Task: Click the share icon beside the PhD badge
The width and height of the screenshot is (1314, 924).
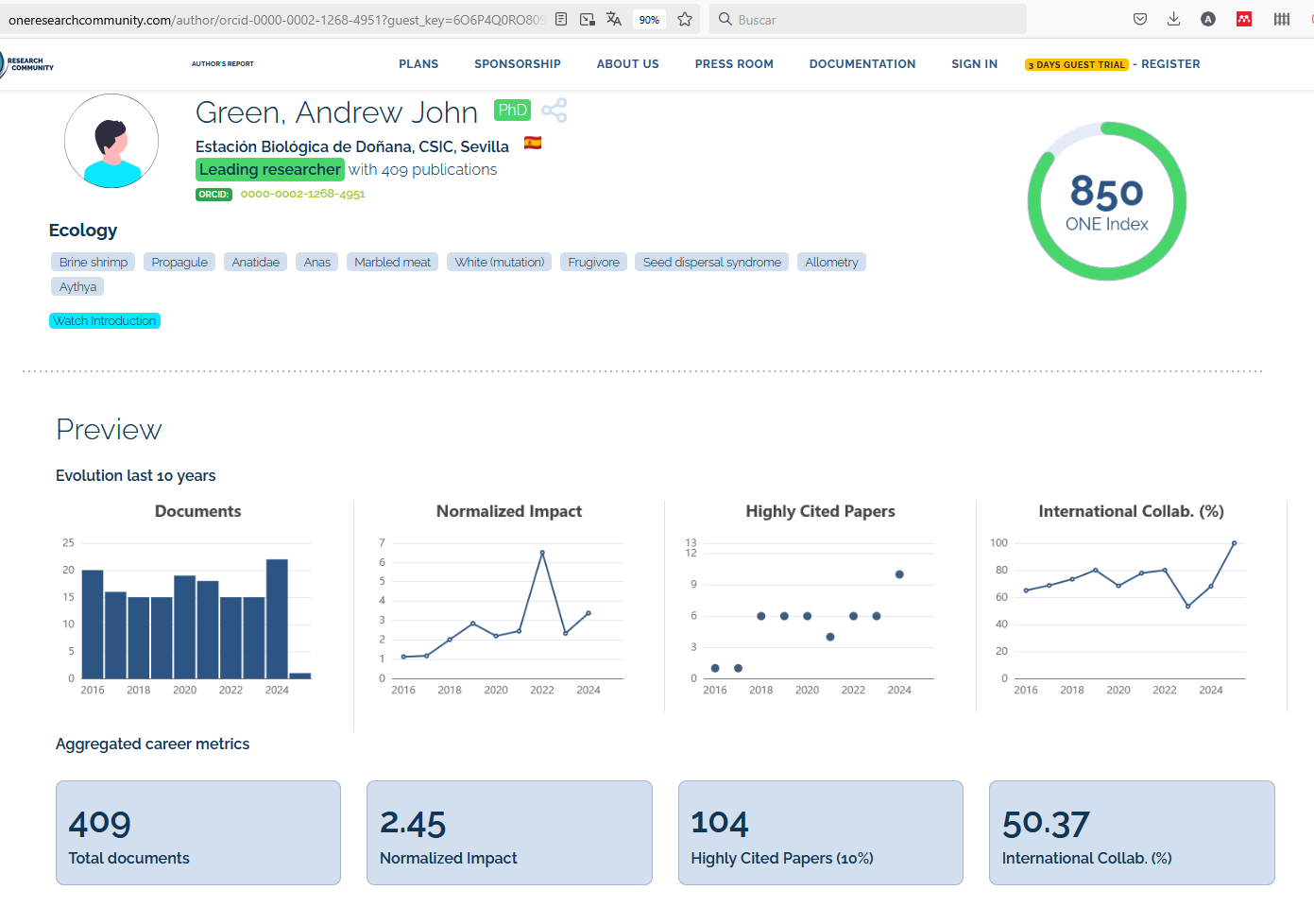Action: 555,111
